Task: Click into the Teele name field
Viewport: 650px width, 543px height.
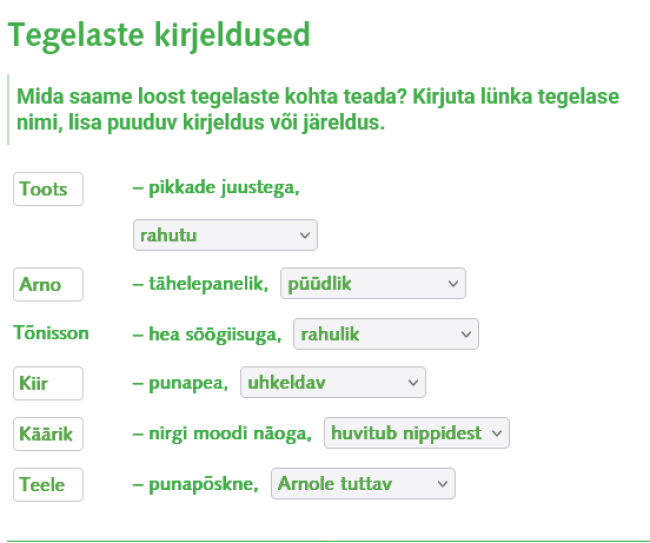Action: pyautogui.click(x=48, y=485)
